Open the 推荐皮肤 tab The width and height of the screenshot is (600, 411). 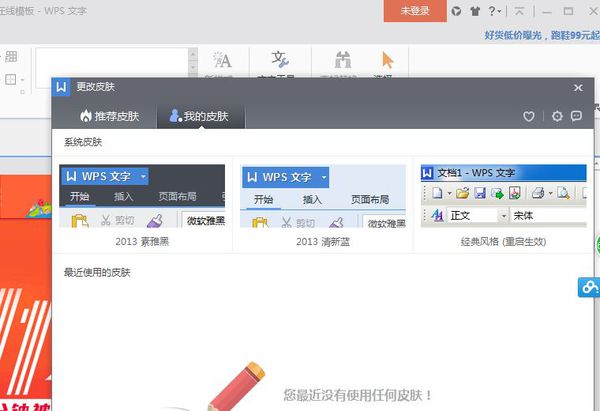pos(109,116)
